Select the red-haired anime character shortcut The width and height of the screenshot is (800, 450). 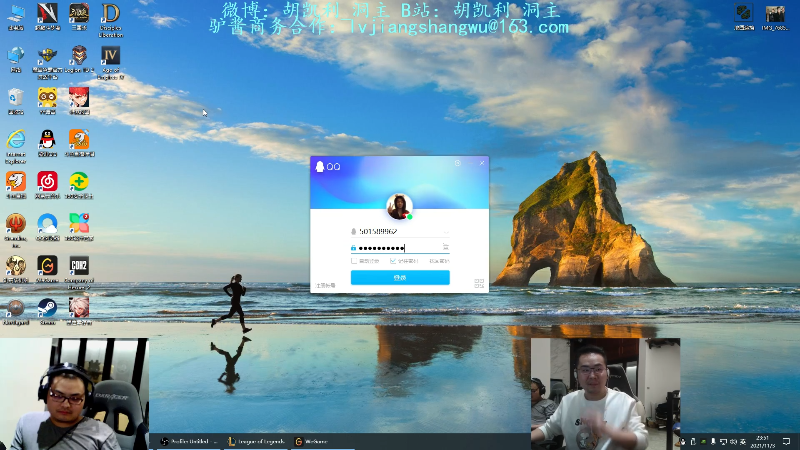[x=79, y=101]
